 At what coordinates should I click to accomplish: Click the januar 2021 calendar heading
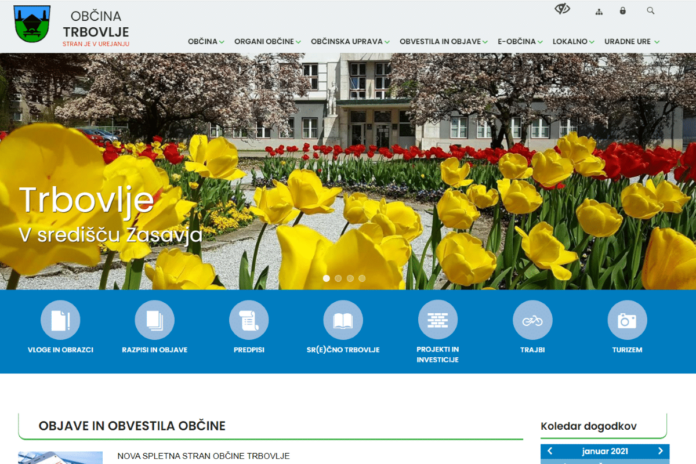click(605, 451)
